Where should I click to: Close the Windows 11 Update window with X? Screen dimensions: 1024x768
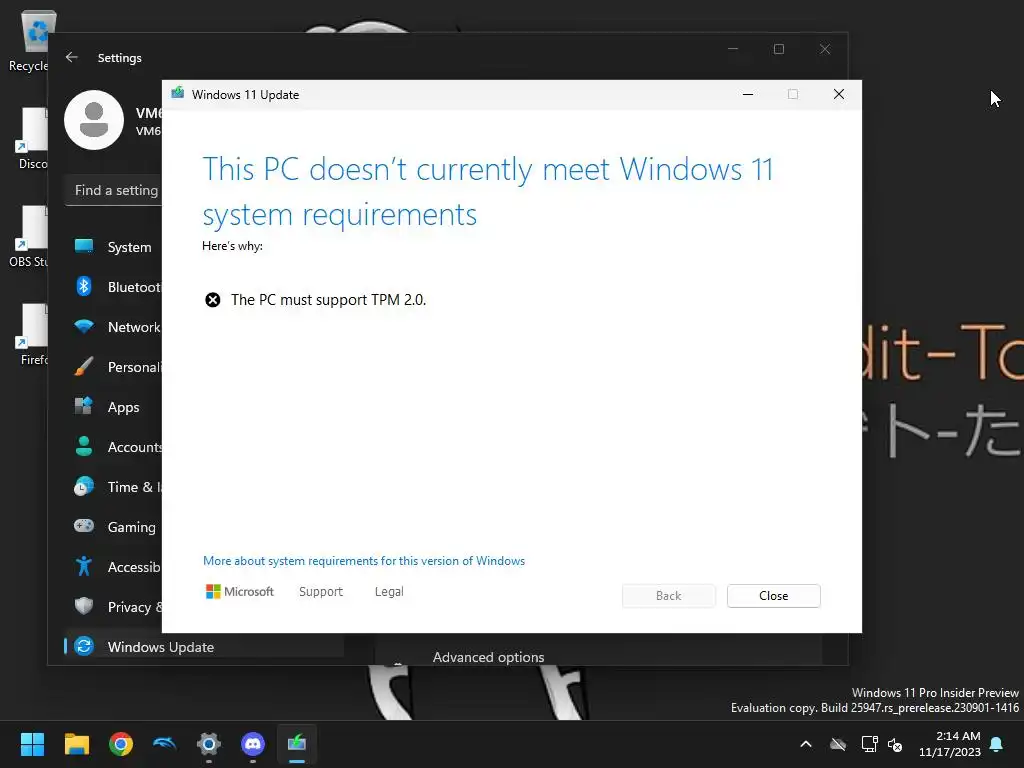click(839, 94)
